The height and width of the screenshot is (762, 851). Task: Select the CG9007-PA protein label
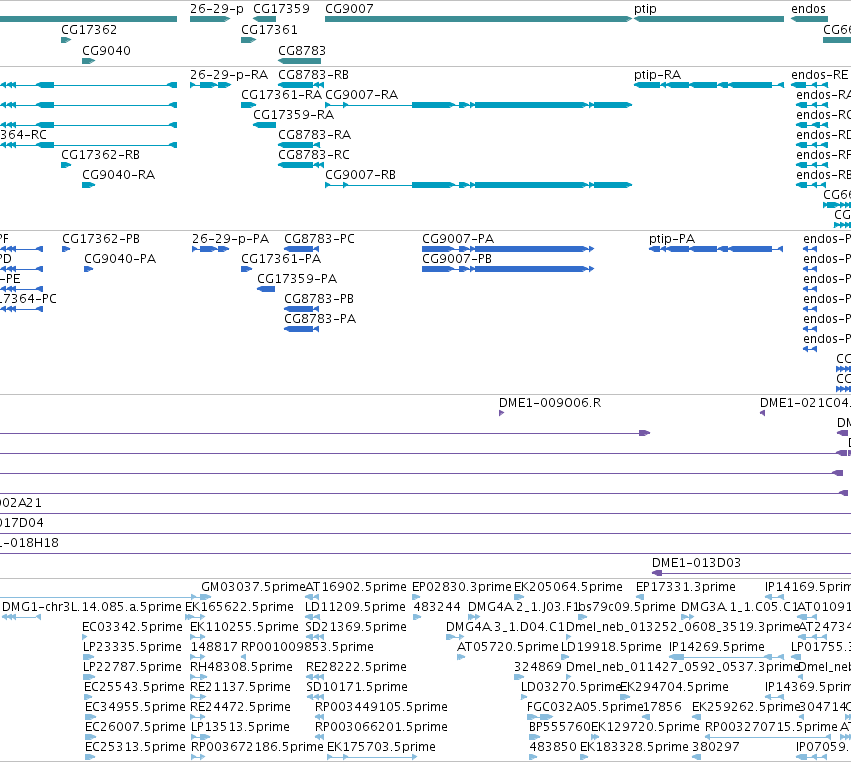tap(458, 239)
